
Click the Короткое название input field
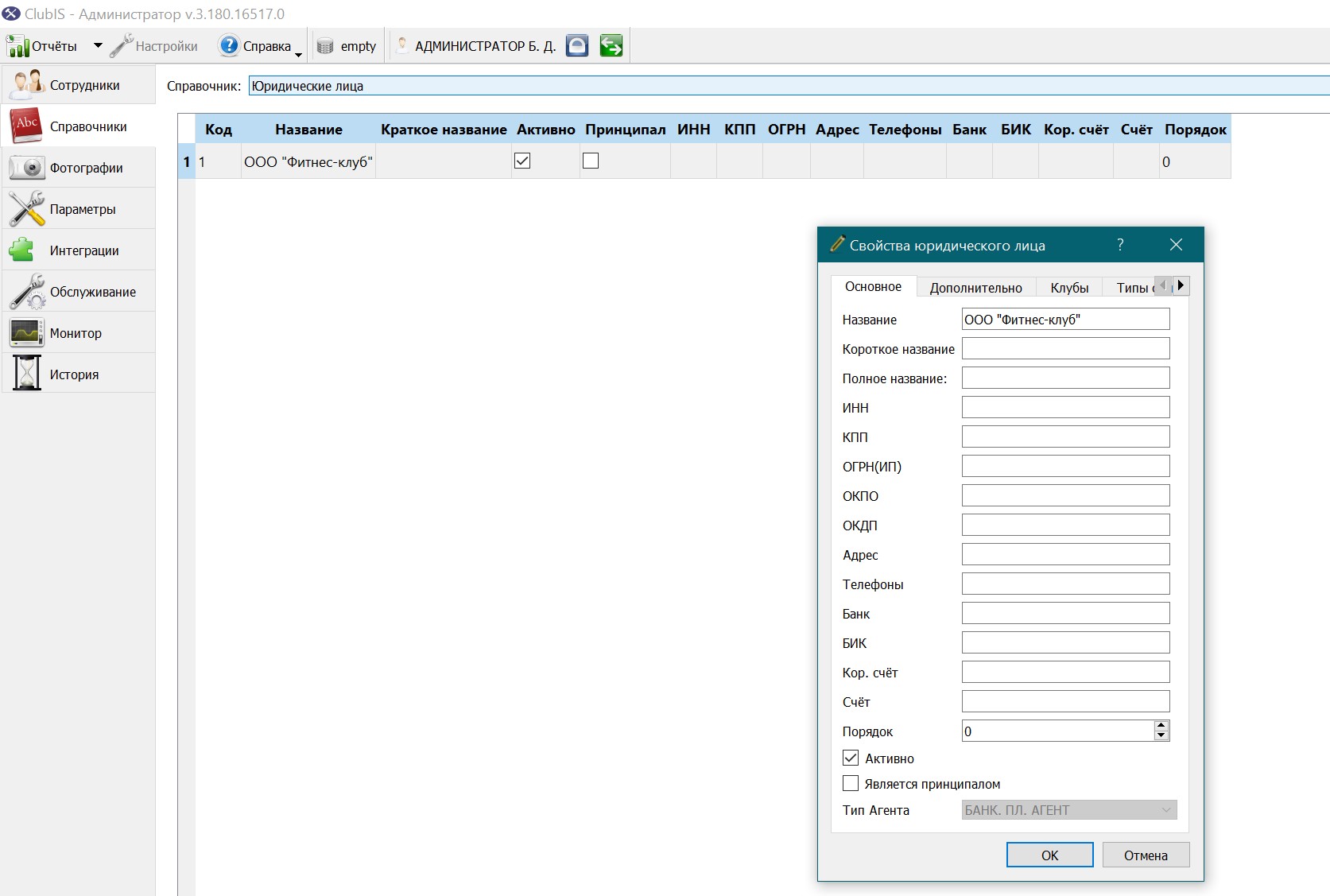[1065, 349]
